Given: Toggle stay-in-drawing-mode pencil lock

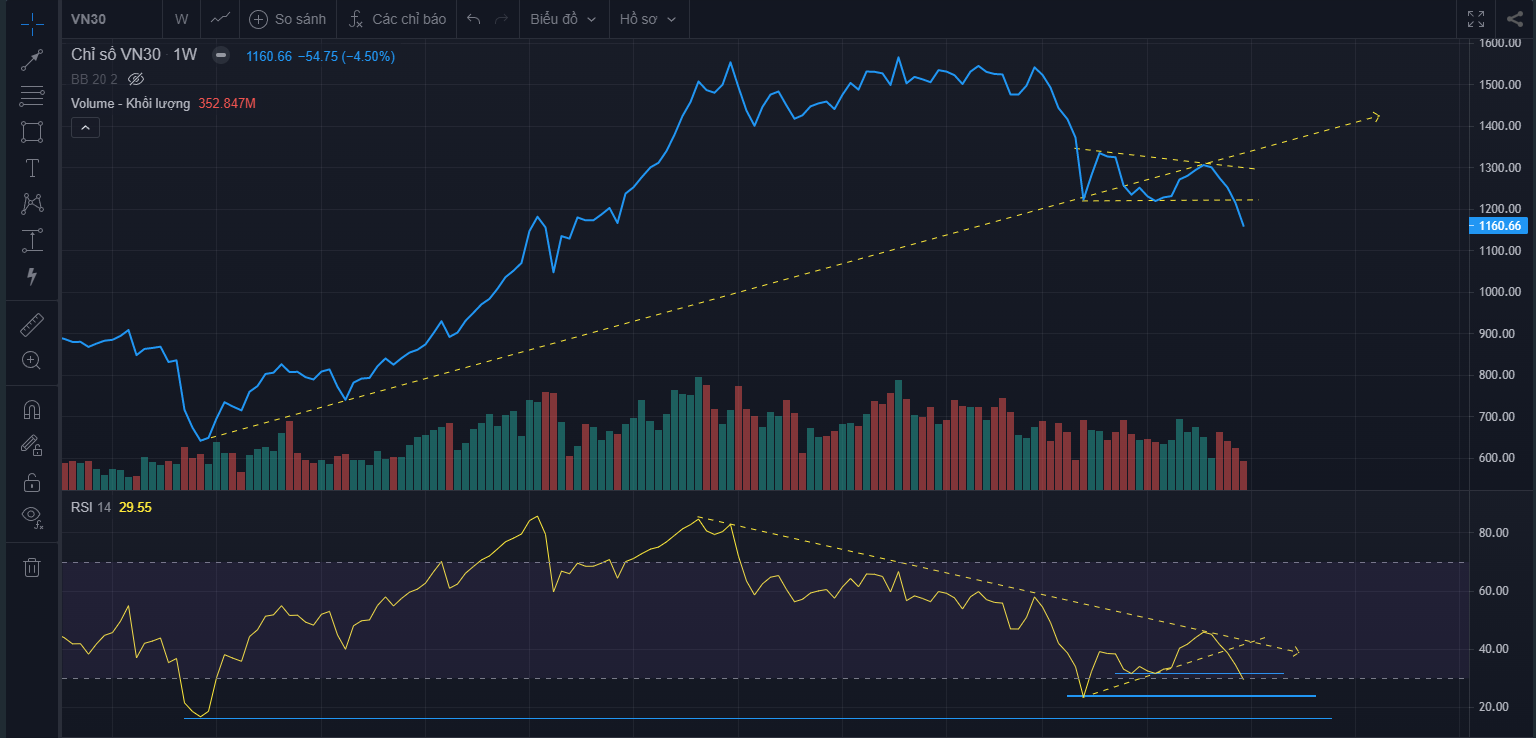Looking at the screenshot, I should tap(32, 445).
